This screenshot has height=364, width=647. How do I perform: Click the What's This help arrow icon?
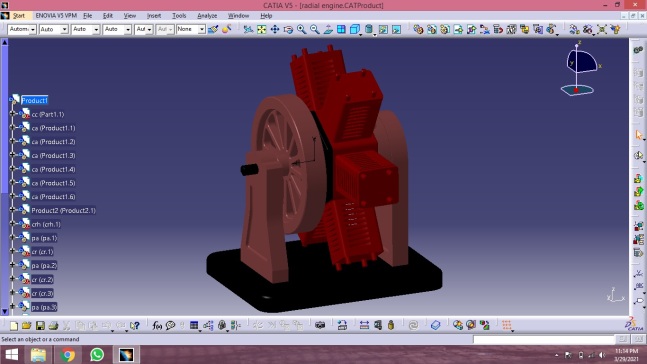tap(135, 326)
